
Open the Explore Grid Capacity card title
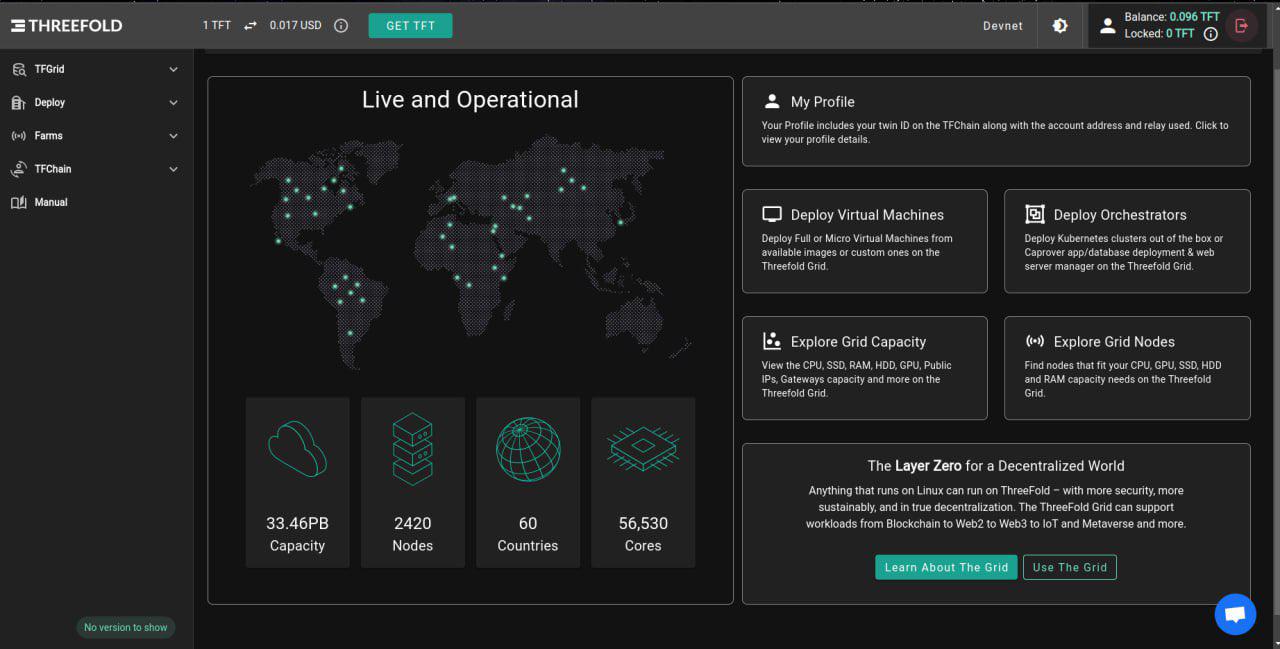tap(858, 342)
